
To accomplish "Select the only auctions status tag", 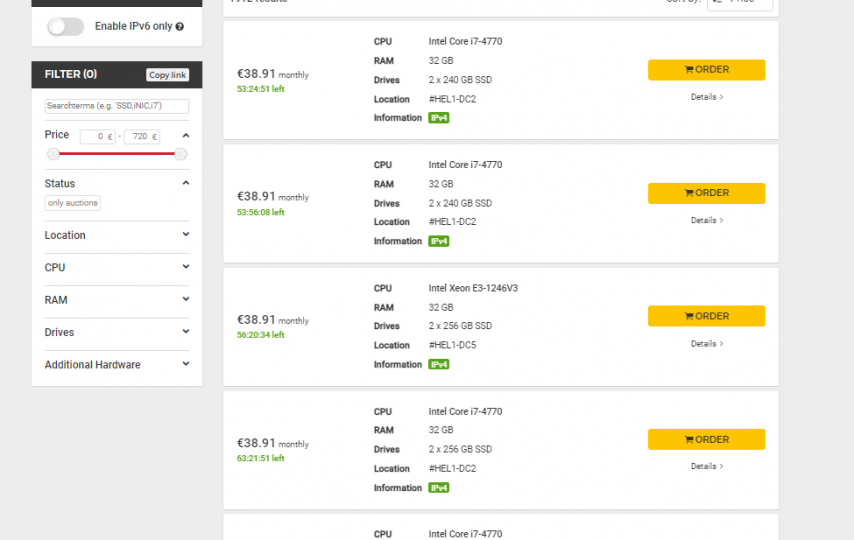I will point(72,203).
